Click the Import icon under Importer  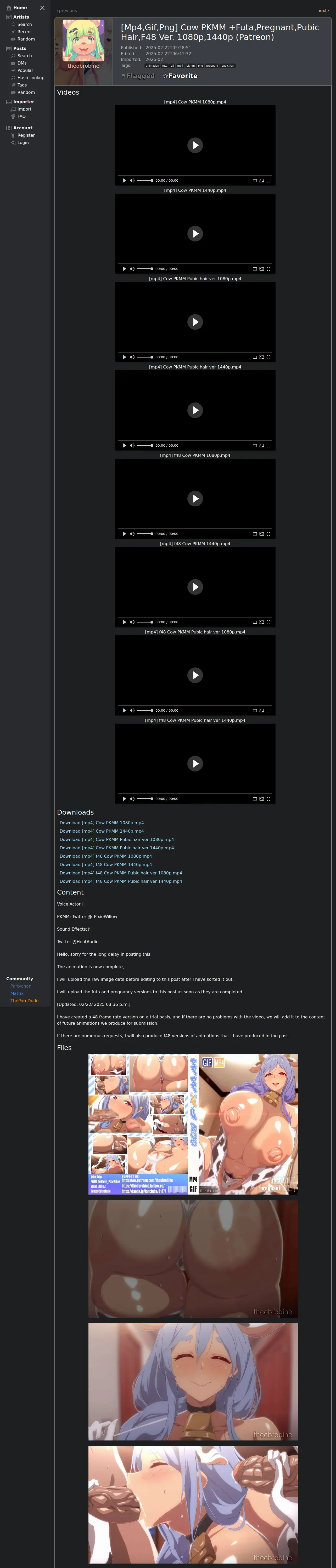(13, 109)
